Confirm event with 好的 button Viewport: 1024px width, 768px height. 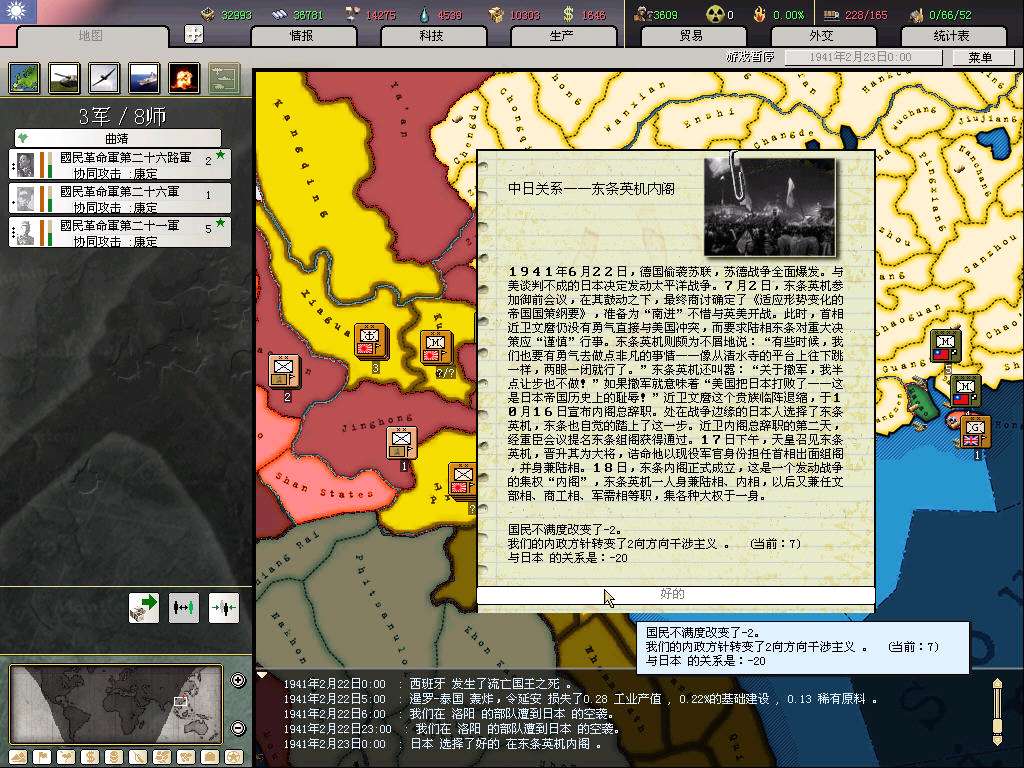pyautogui.click(x=675, y=594)
